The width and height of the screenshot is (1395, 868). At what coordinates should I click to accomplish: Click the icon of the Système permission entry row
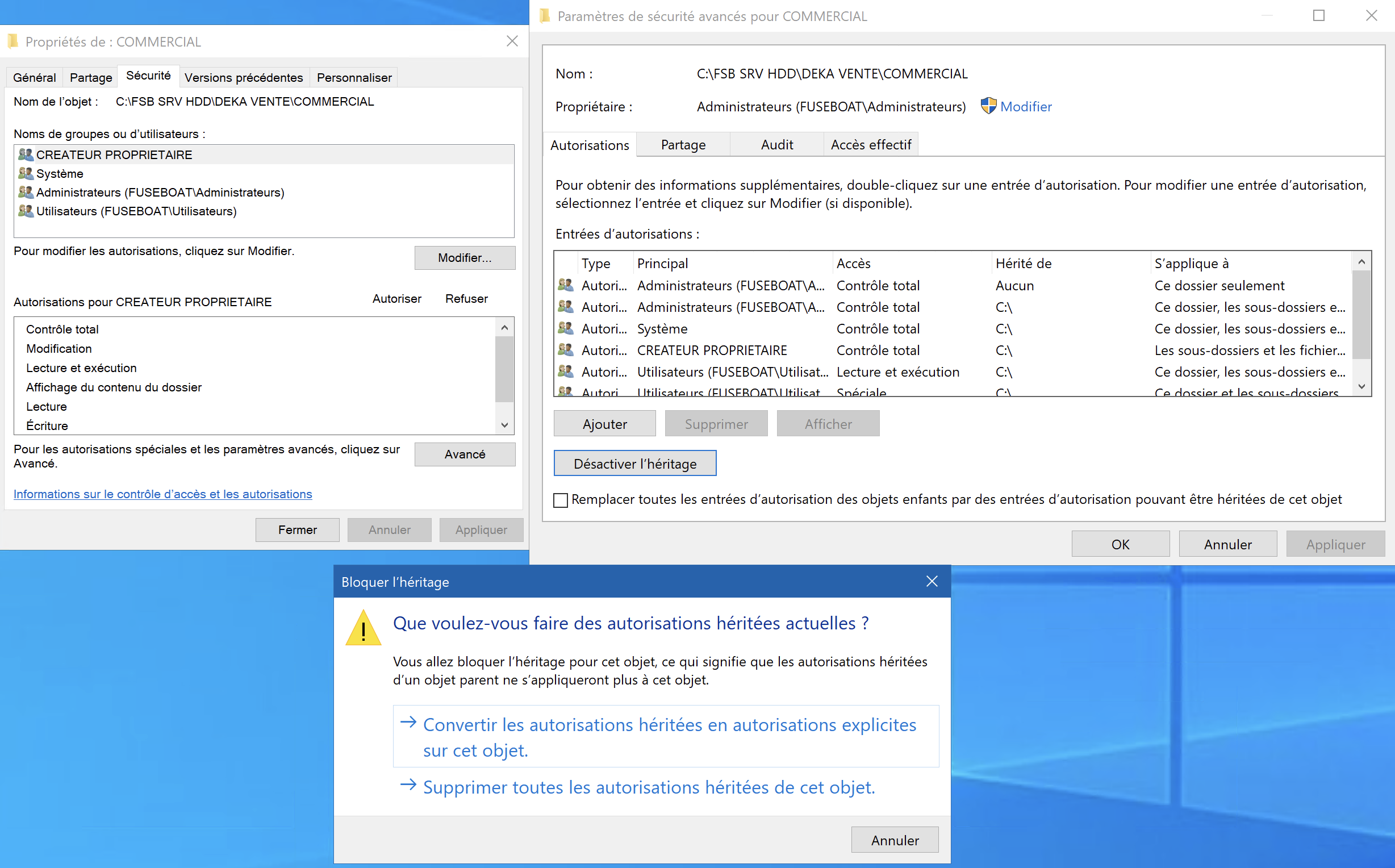(566, 328)
